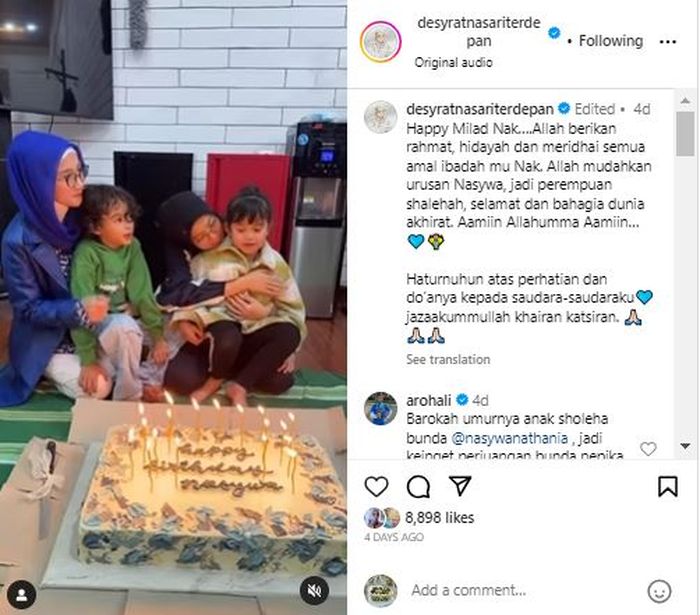
Task: Click the scrollbar up arrow in comments
Action: (x=685, y=101)
